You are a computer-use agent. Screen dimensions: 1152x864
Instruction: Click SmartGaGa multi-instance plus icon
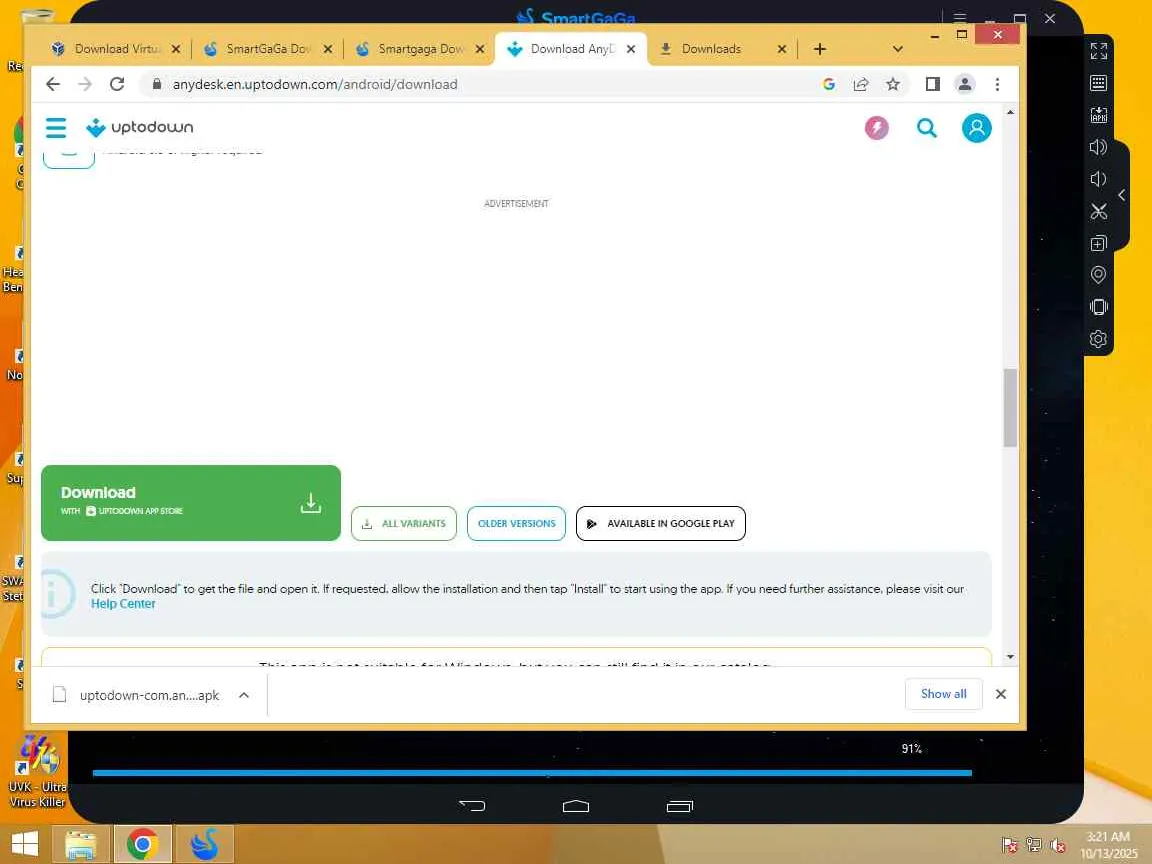point(1098,243)
